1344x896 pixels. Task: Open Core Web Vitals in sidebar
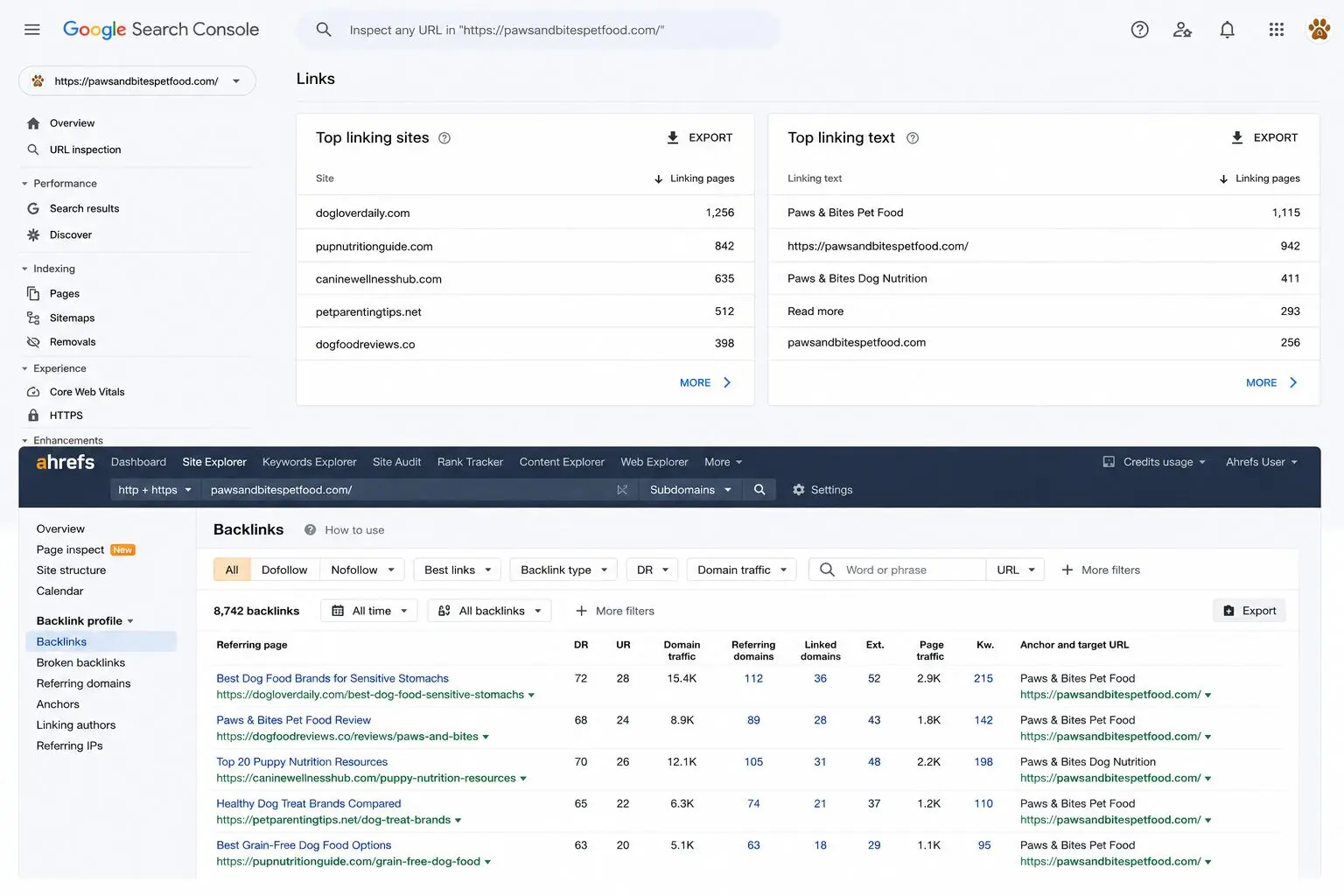(x=87, y=392)
